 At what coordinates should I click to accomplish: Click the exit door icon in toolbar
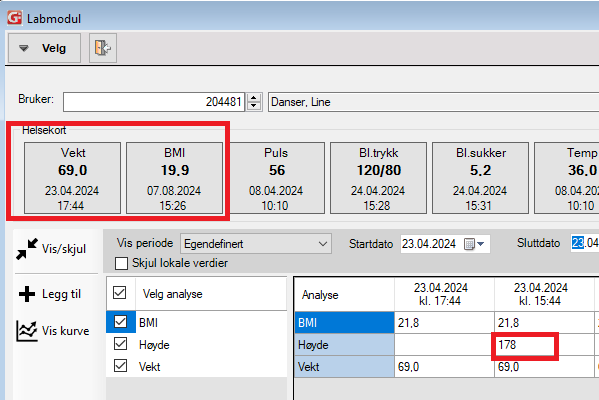[103, 48]
